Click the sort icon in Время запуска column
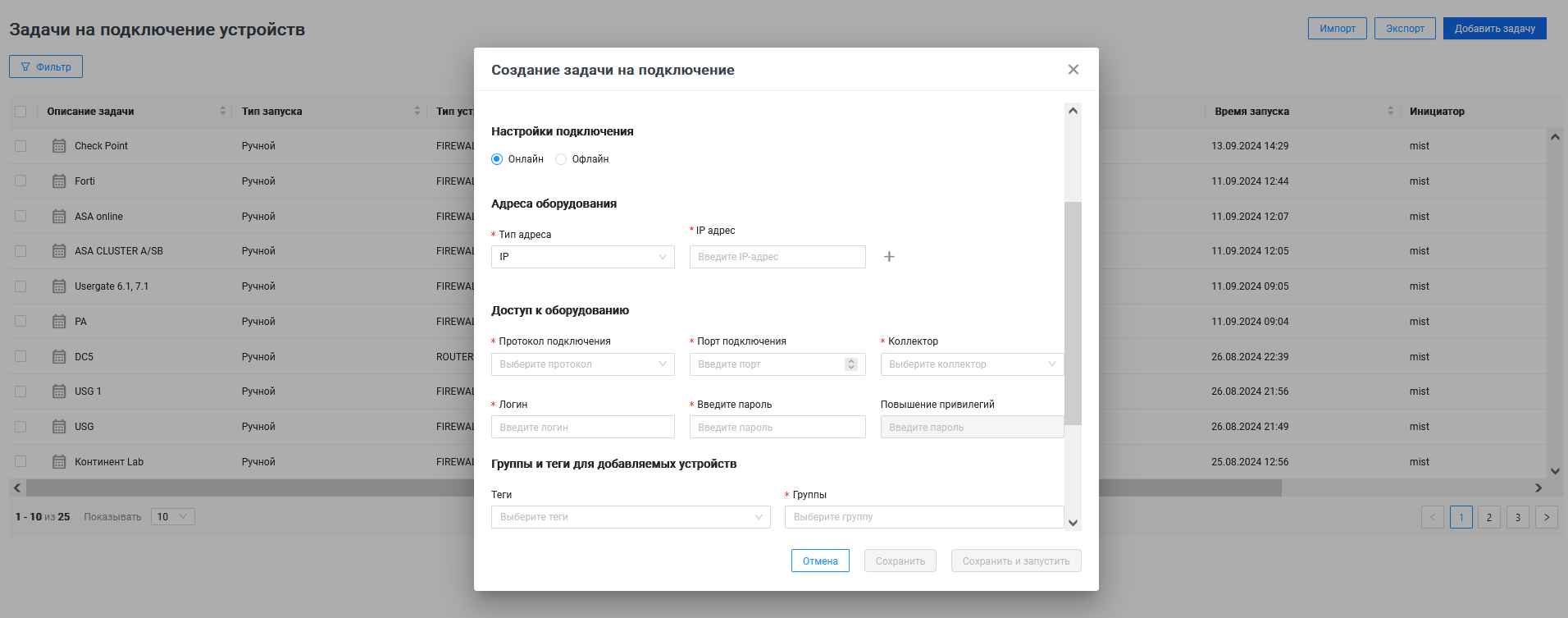This screenshot has height=618, width=1568. (x=1390, y=111)
